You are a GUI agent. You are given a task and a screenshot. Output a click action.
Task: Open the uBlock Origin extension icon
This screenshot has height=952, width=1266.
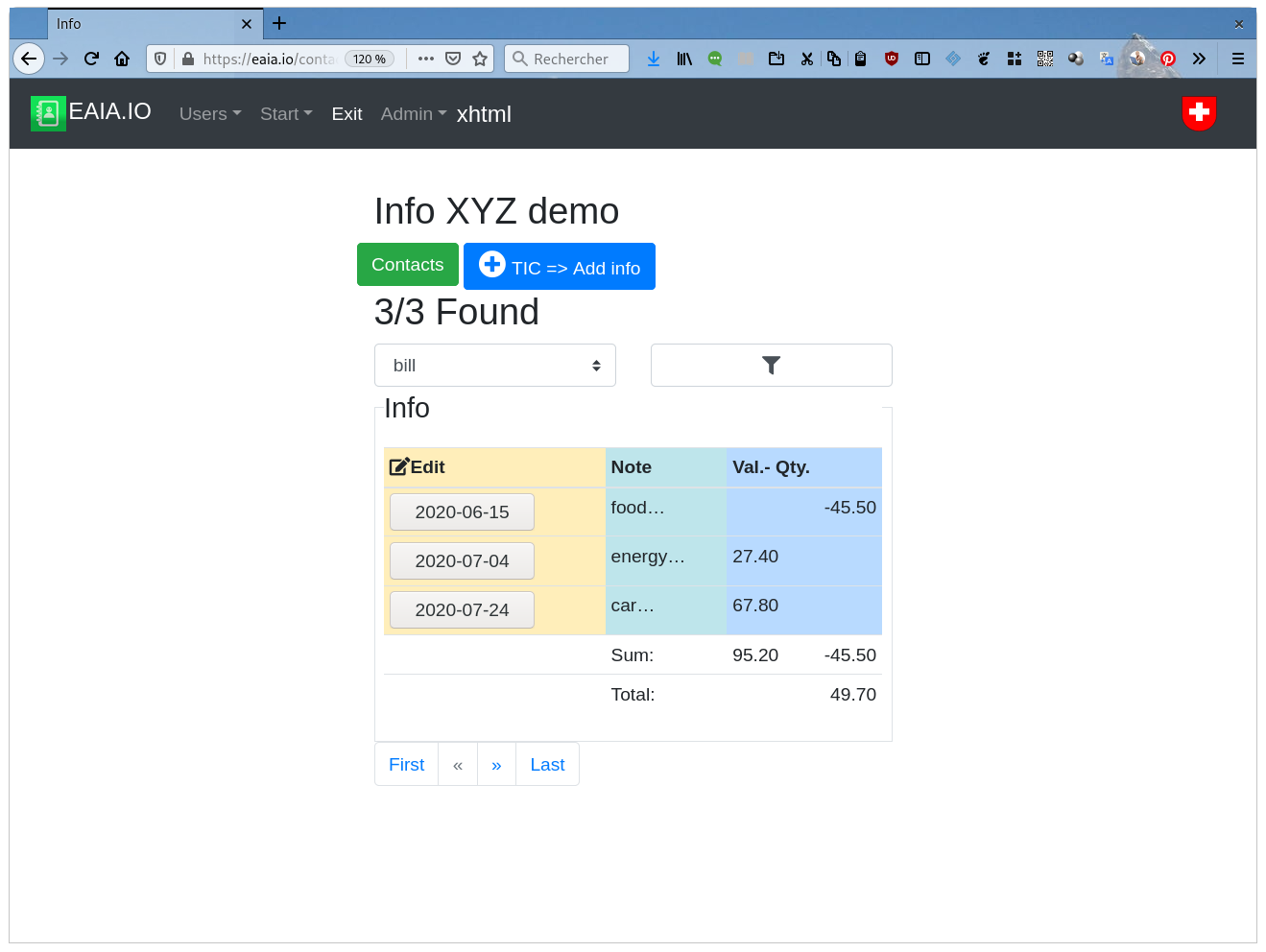[x=892, y=59]
